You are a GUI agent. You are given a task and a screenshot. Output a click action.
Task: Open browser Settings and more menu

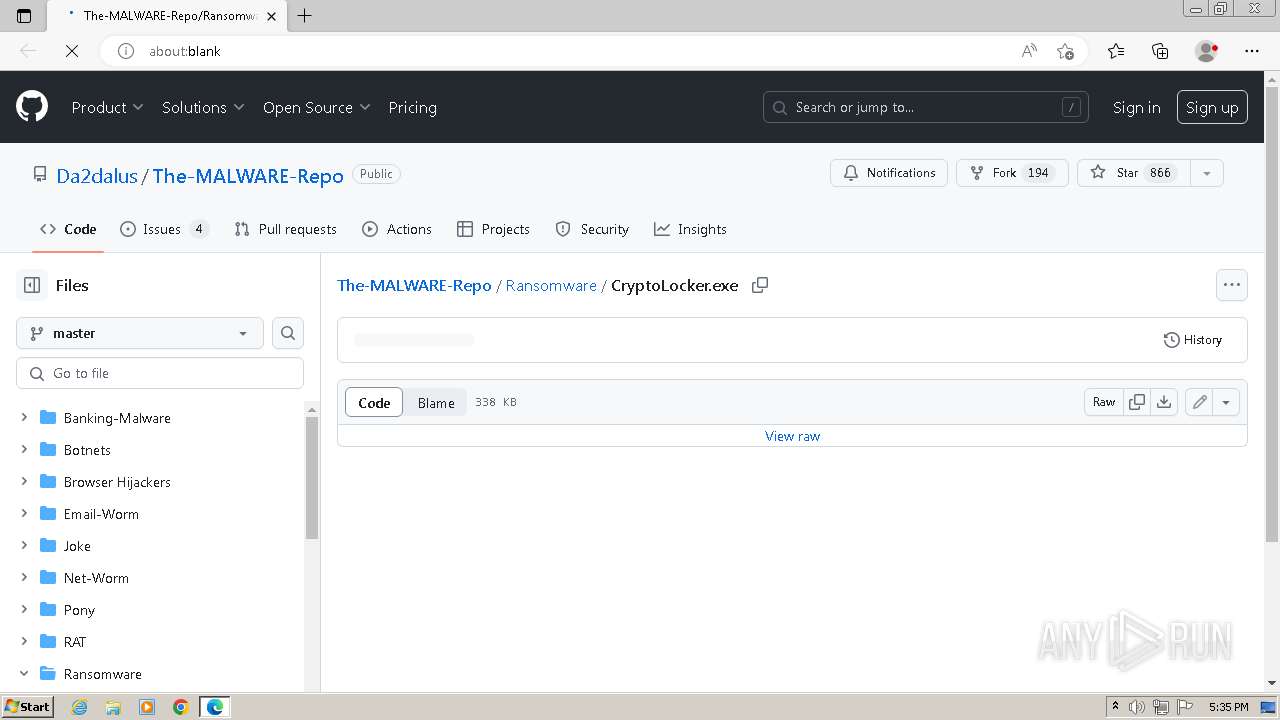coord(1252,51)
